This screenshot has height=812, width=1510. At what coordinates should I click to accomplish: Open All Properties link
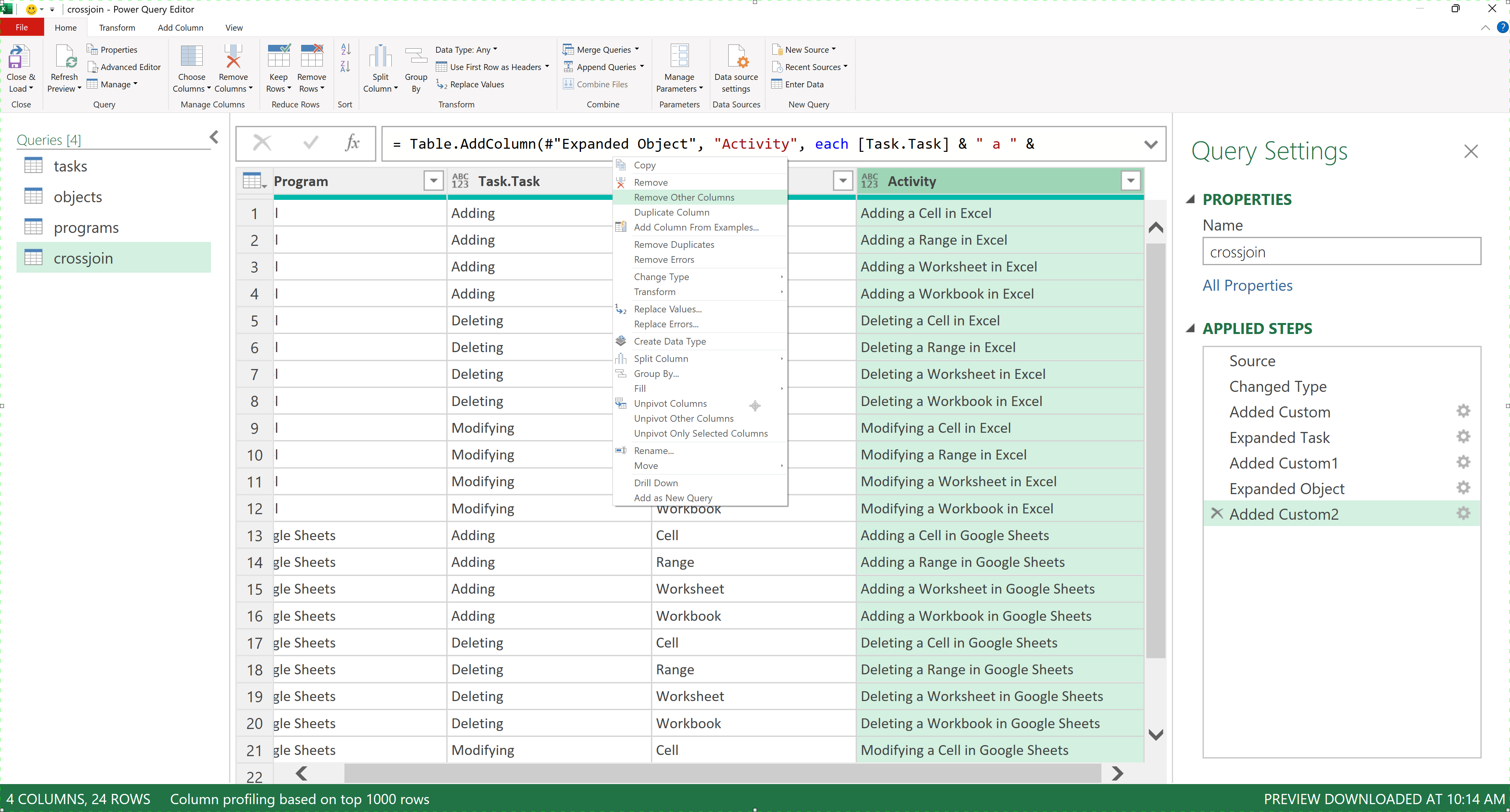(x=1247, y=285)
